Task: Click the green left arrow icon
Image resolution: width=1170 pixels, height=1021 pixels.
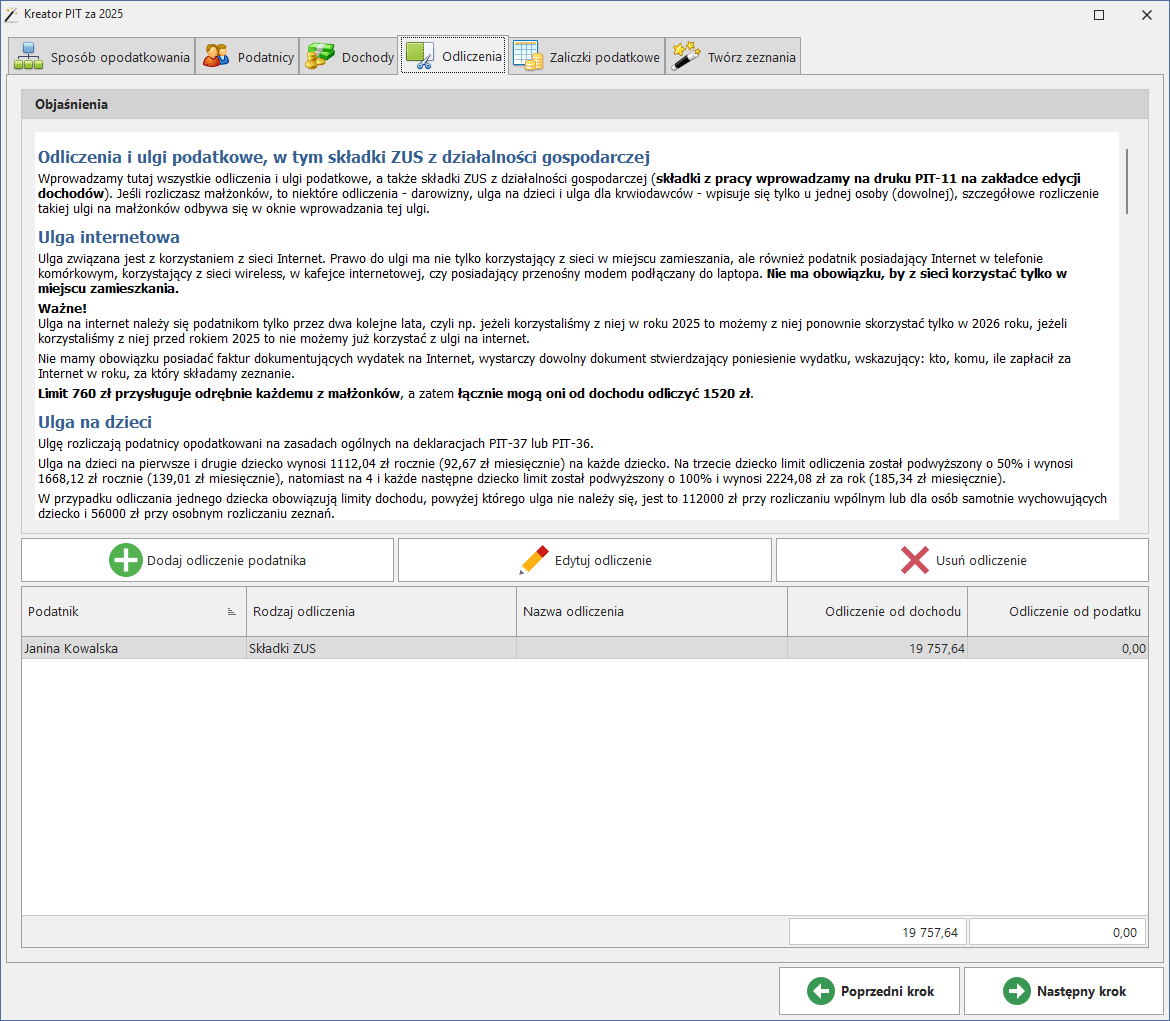Action: [821, 991]
